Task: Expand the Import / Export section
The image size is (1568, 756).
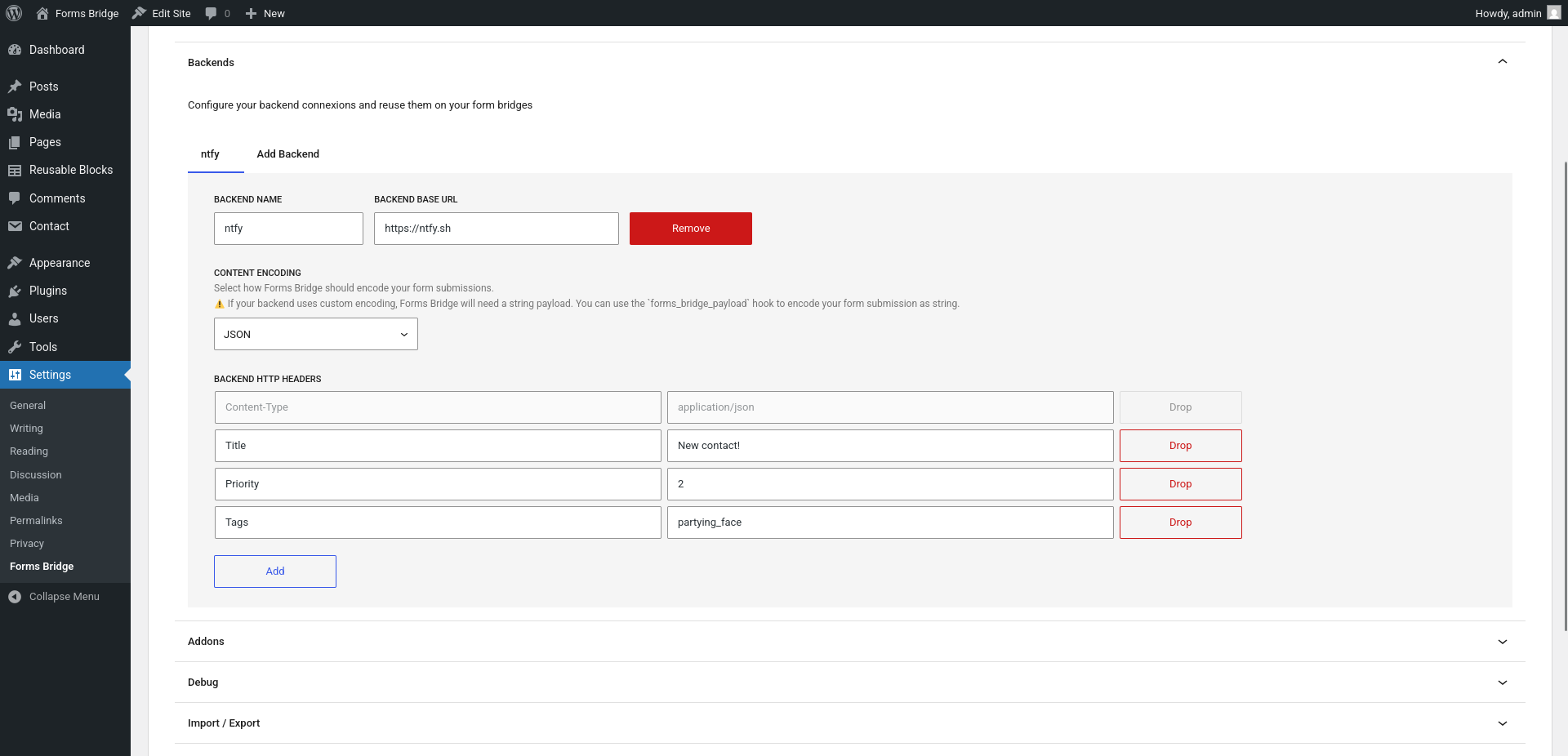Action: pyautogui.click(x=850, y=723)
